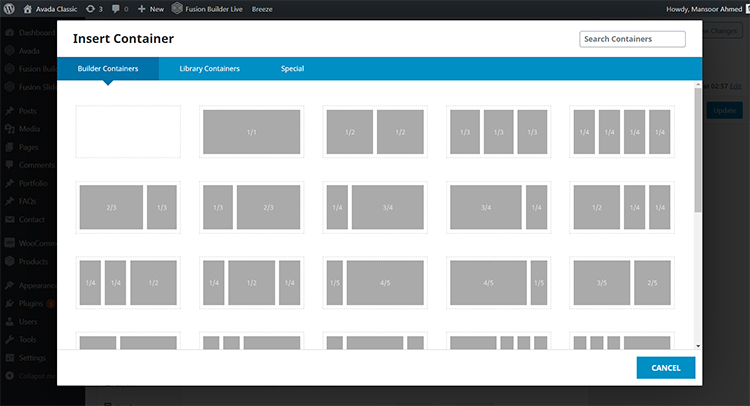This screenshot has width=750, height=406.
Task: Select the 1/3 then 2/3 layout
Action: pyautogui.click(x=252, y=207)
